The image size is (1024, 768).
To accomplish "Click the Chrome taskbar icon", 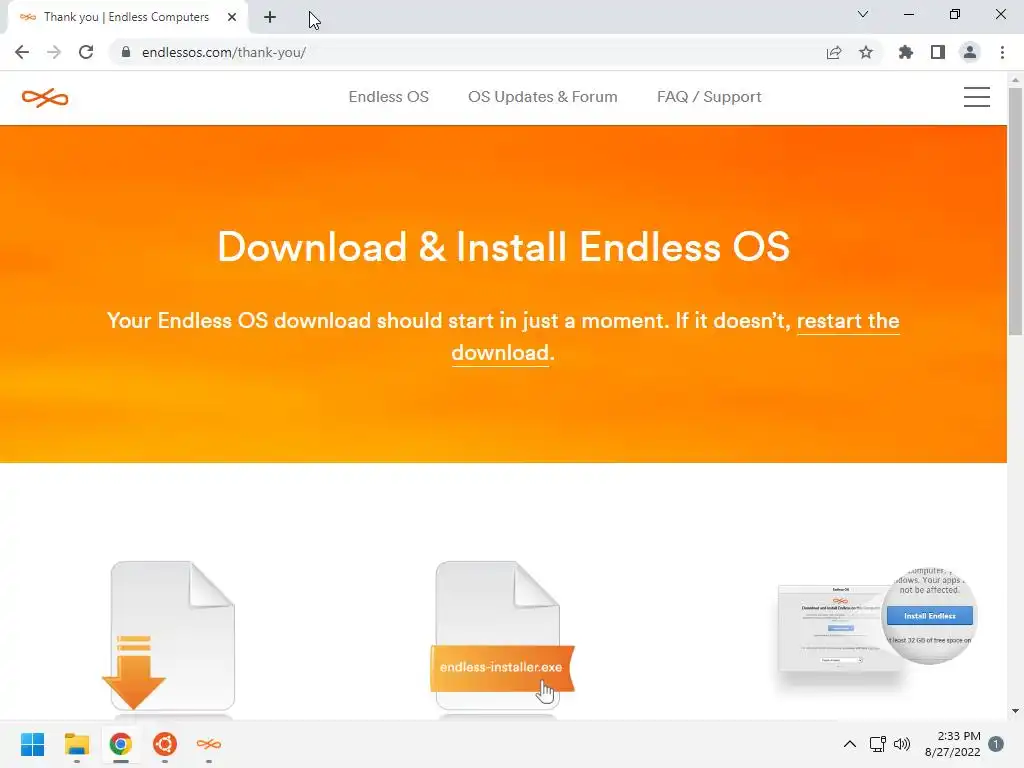I will [121, 744].
